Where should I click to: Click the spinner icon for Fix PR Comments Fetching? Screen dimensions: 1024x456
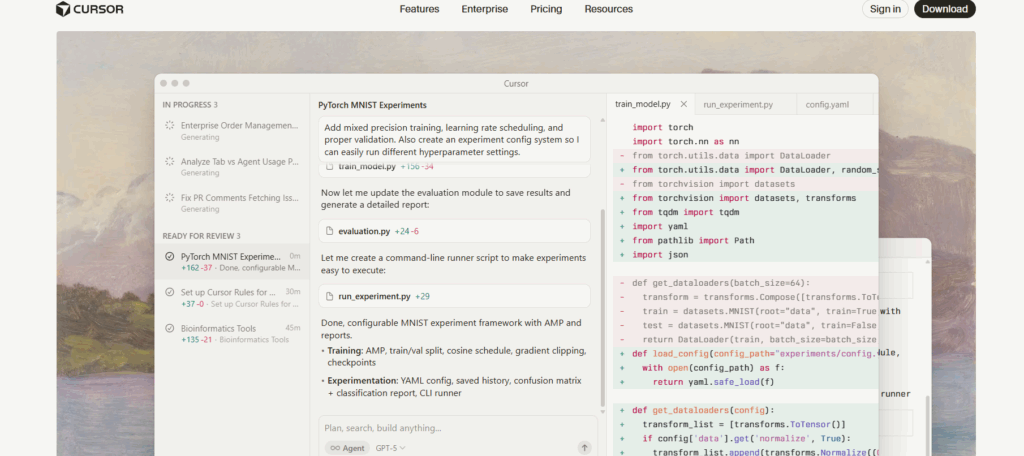[170, 198]
